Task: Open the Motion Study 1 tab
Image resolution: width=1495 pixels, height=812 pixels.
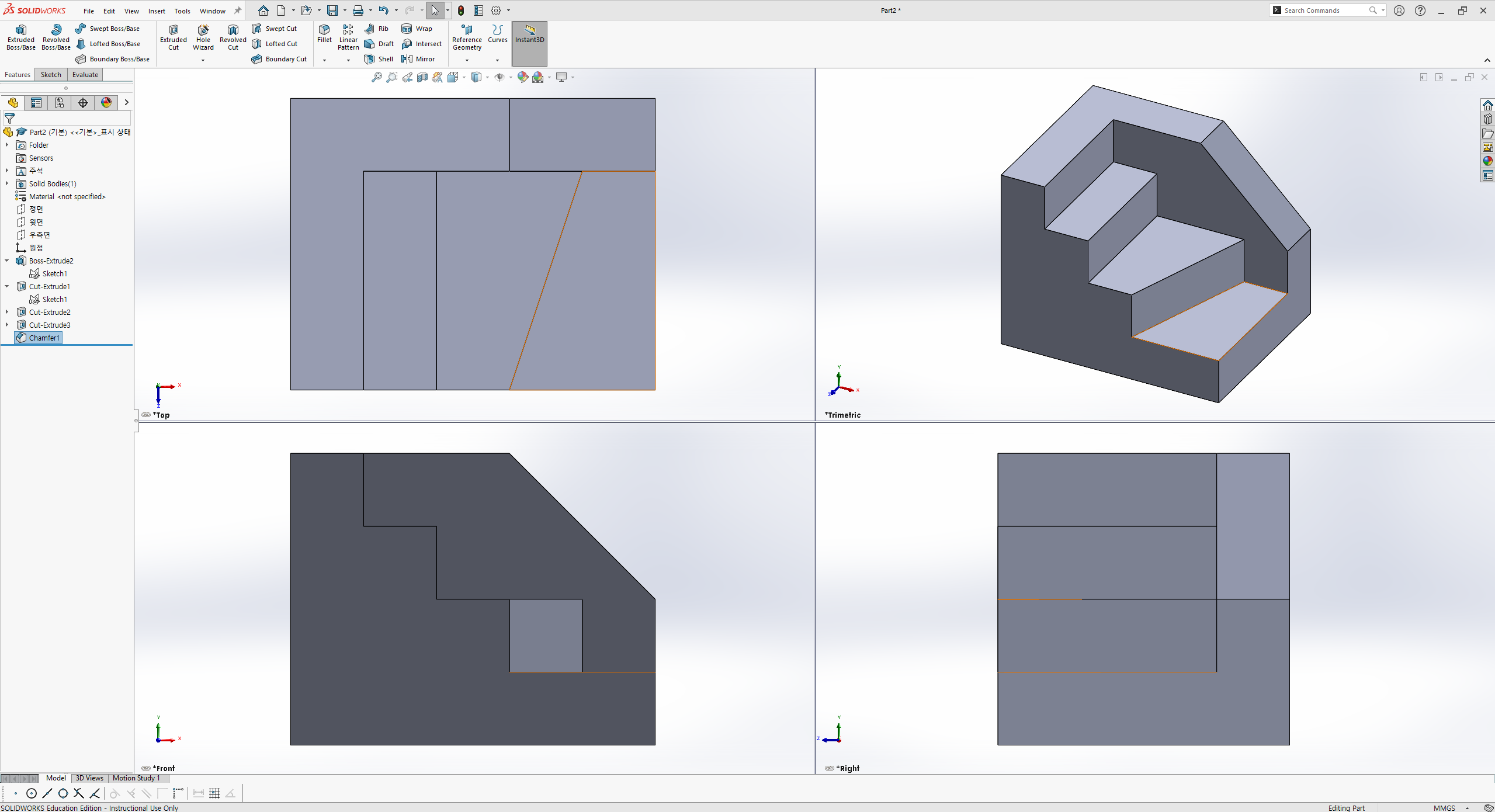Action: [x=136, y=778]
